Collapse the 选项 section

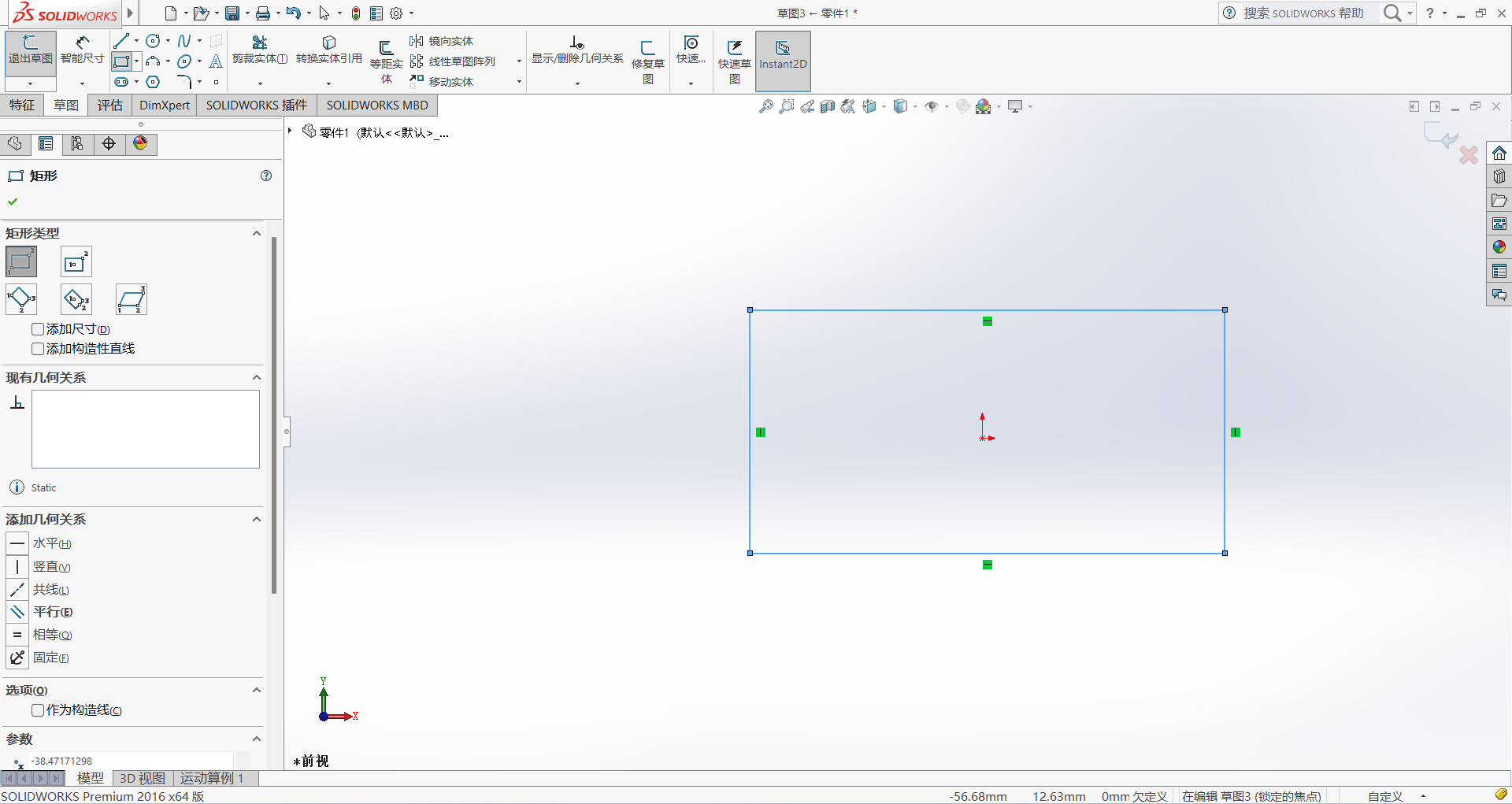point(256,690)
